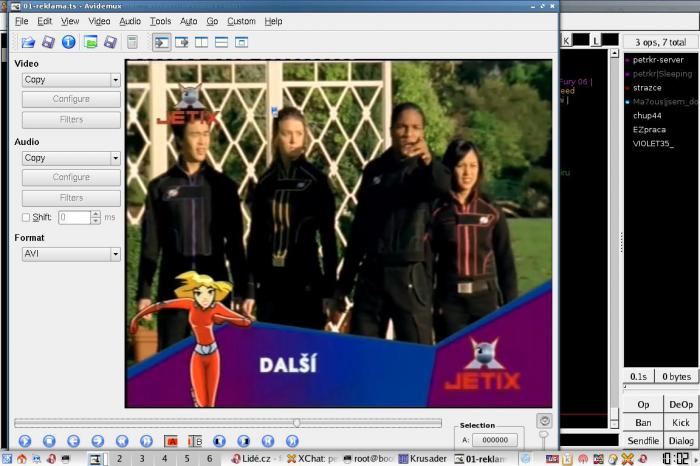Open the Audio codec Copy dropdown
700x466 pixels.
point(71,158)
